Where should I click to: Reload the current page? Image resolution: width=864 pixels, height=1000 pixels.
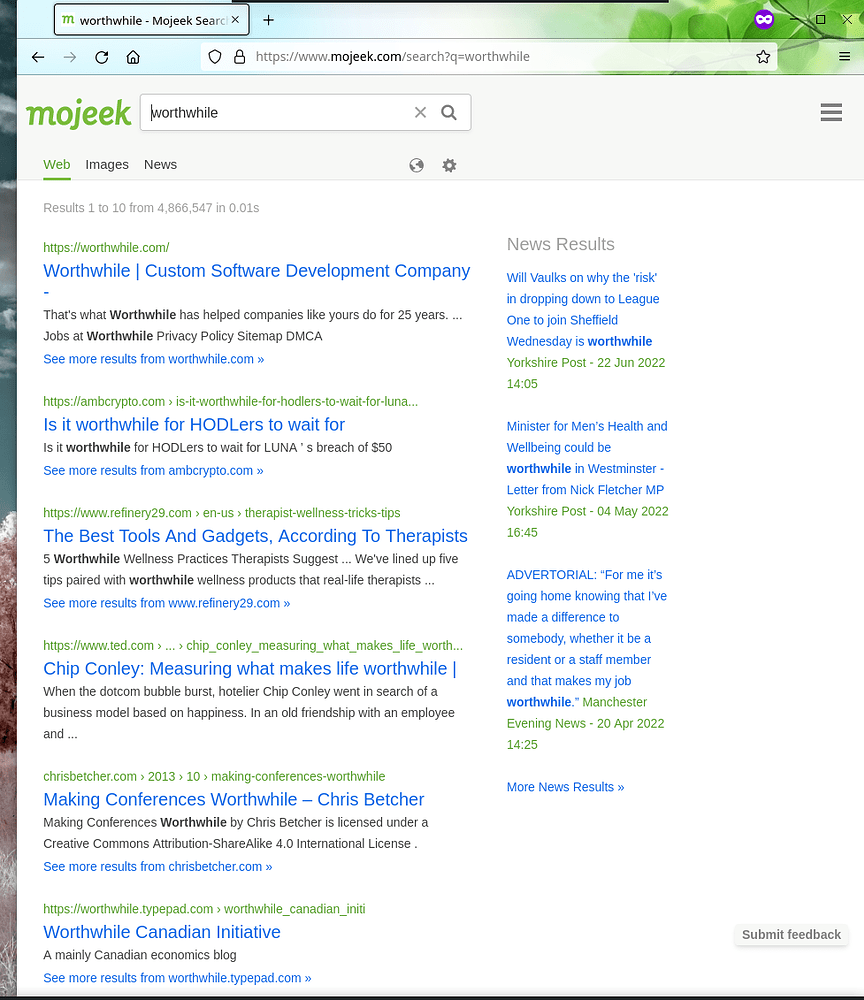pyautogui.click(x=101, y=57)
